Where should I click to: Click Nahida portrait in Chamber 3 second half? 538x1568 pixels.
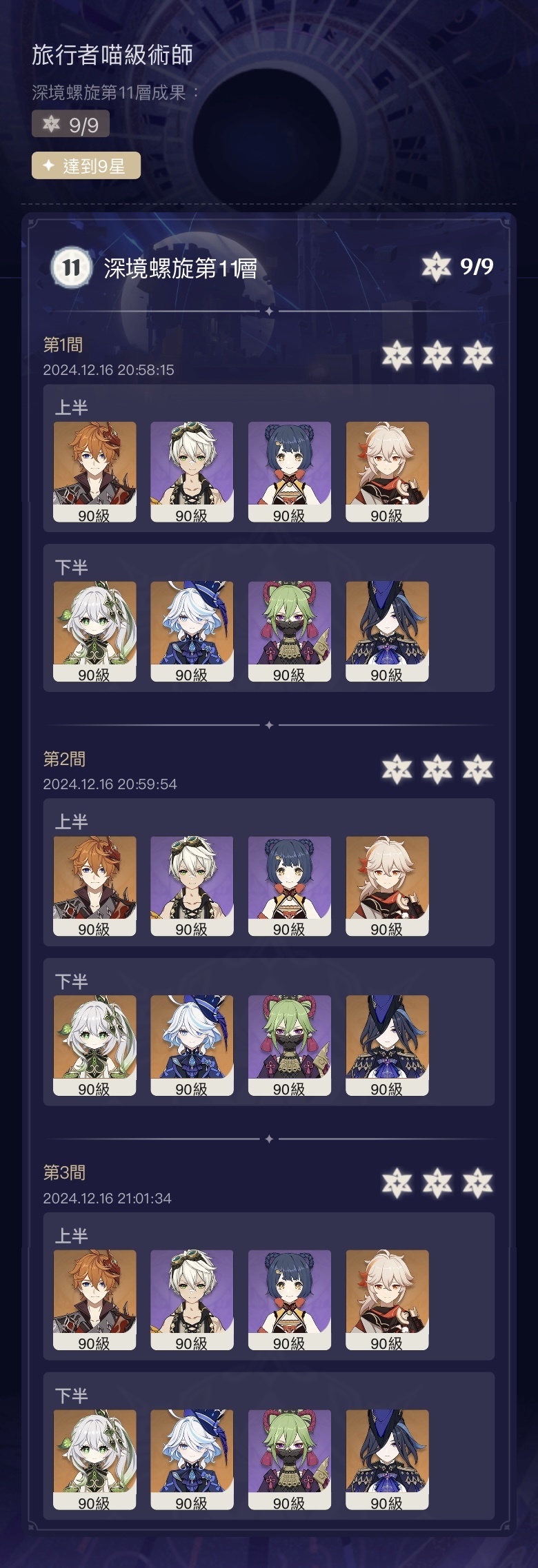(94, 1460)
